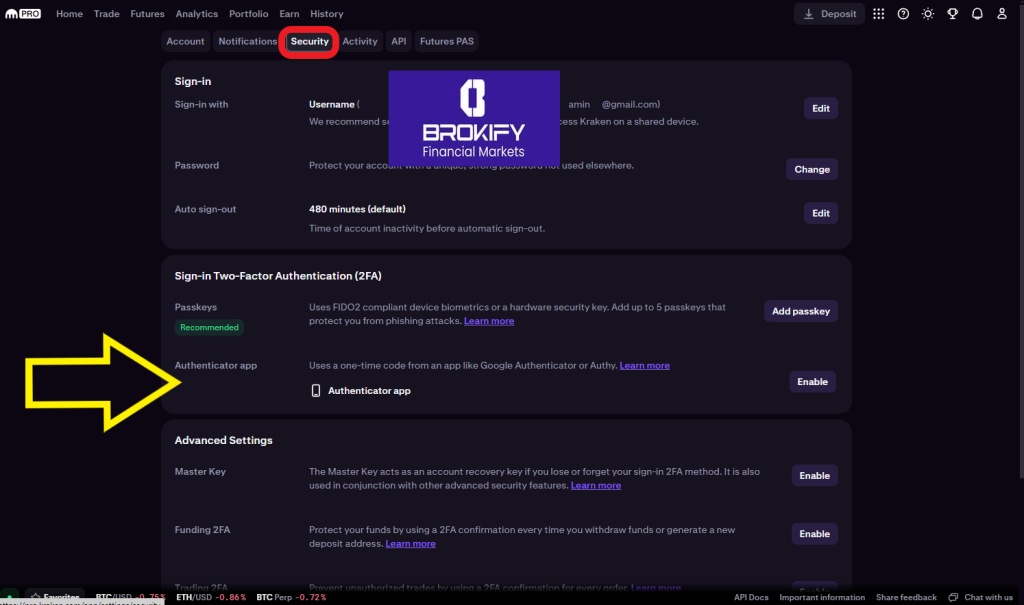The width and height of the screenshot is (1024, 605).
Task: Enable the Authenticator app 2FA
Action: (x=812, y=382)
